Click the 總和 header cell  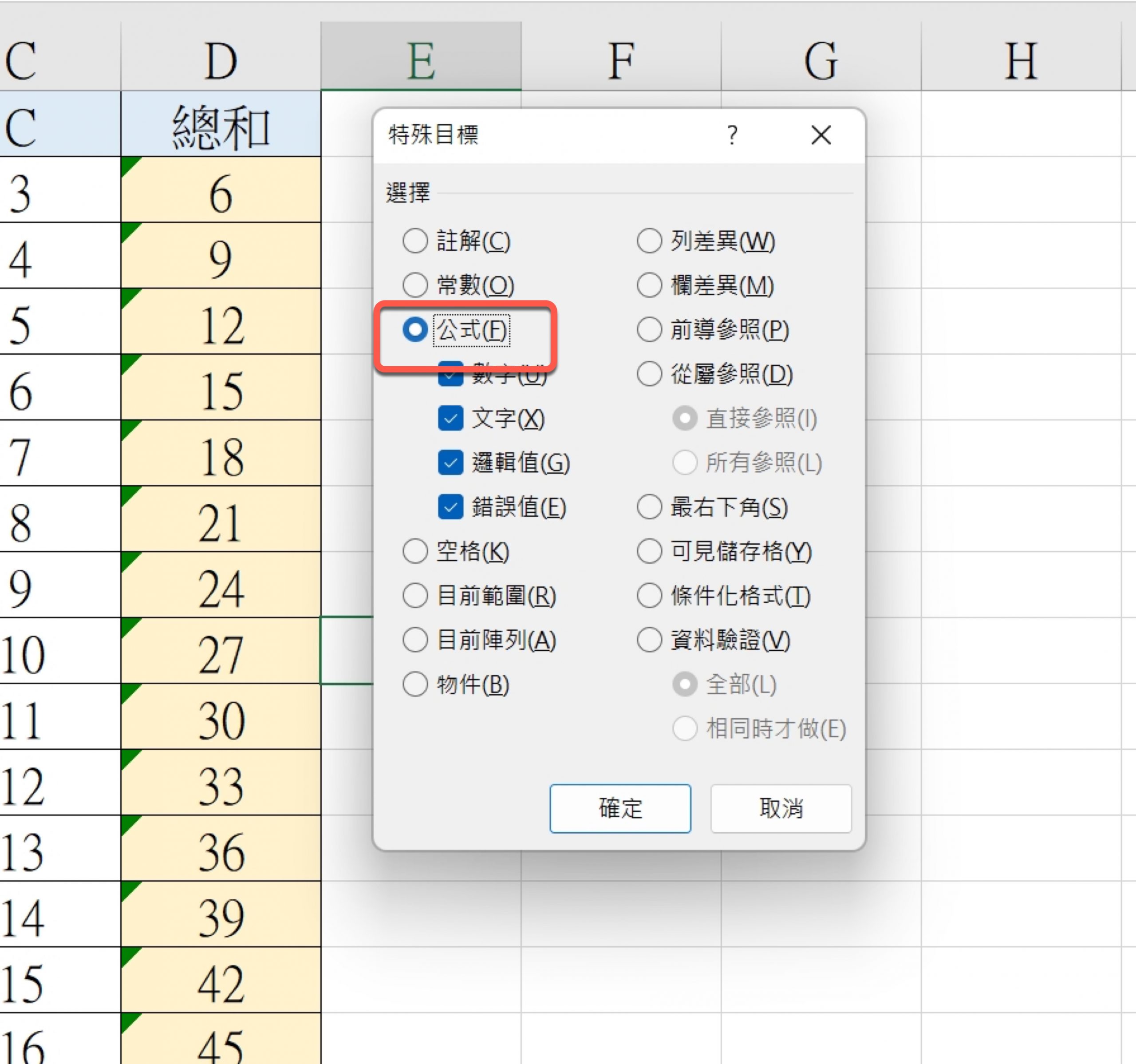pos(221,126)
